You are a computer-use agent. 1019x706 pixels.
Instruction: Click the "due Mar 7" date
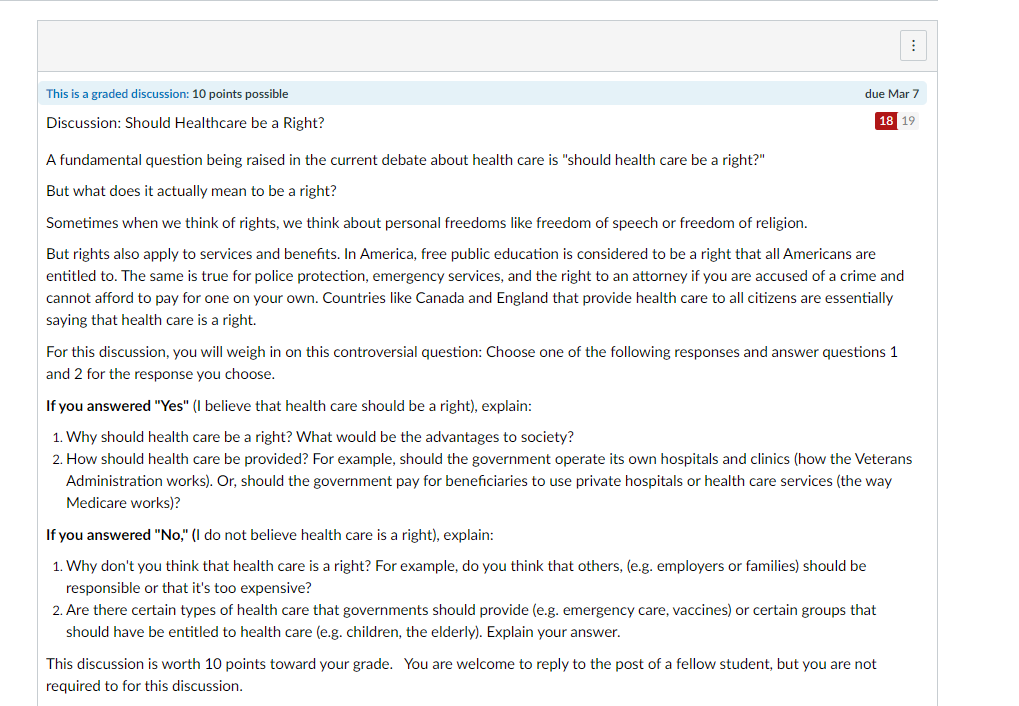point(891,94)
